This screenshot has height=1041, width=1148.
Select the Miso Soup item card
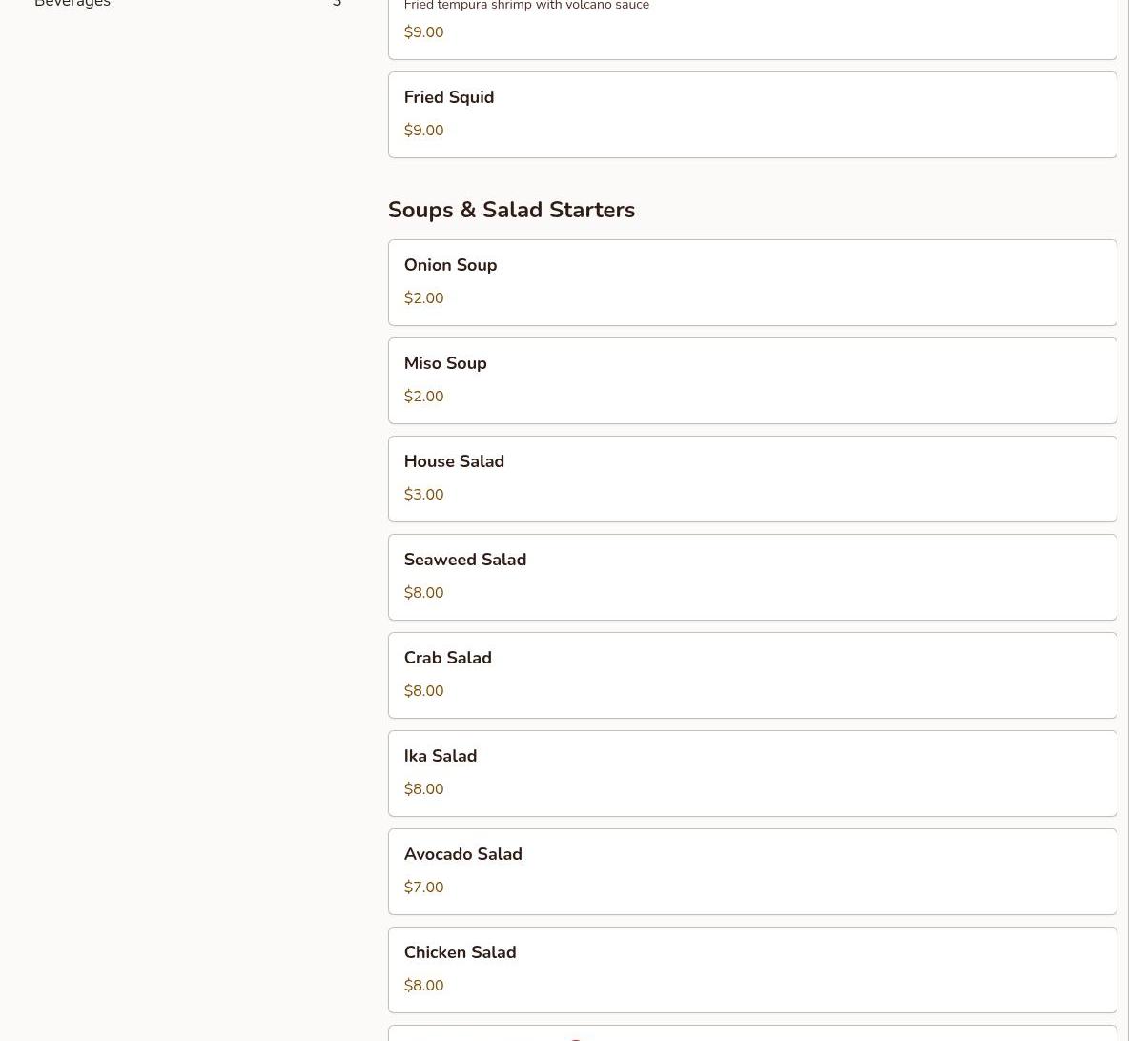point(752,380)
